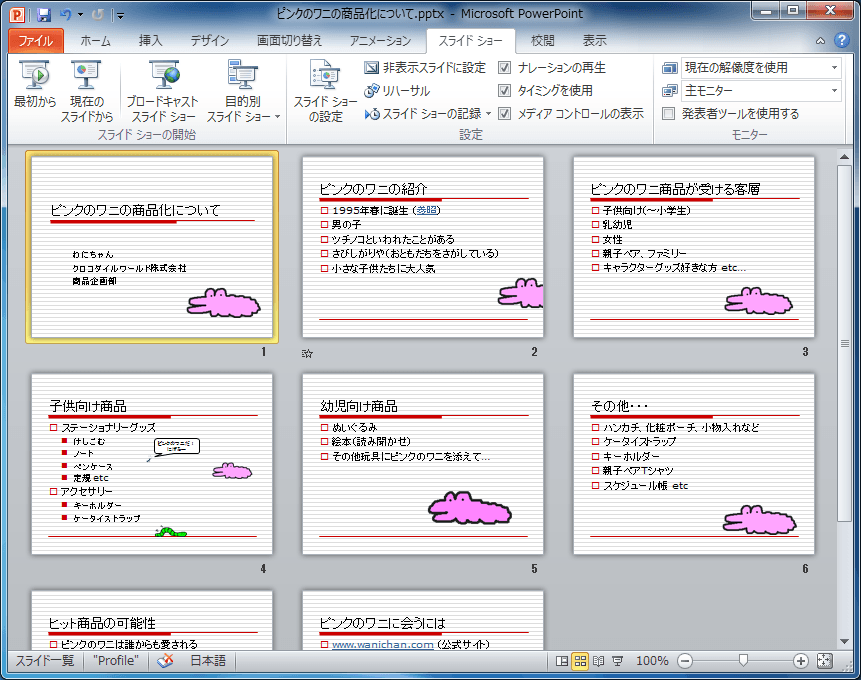This screenshot has width=861, height=680.
Task: Switch to アニメーション (Animations) tab
Action: point(381,41)
